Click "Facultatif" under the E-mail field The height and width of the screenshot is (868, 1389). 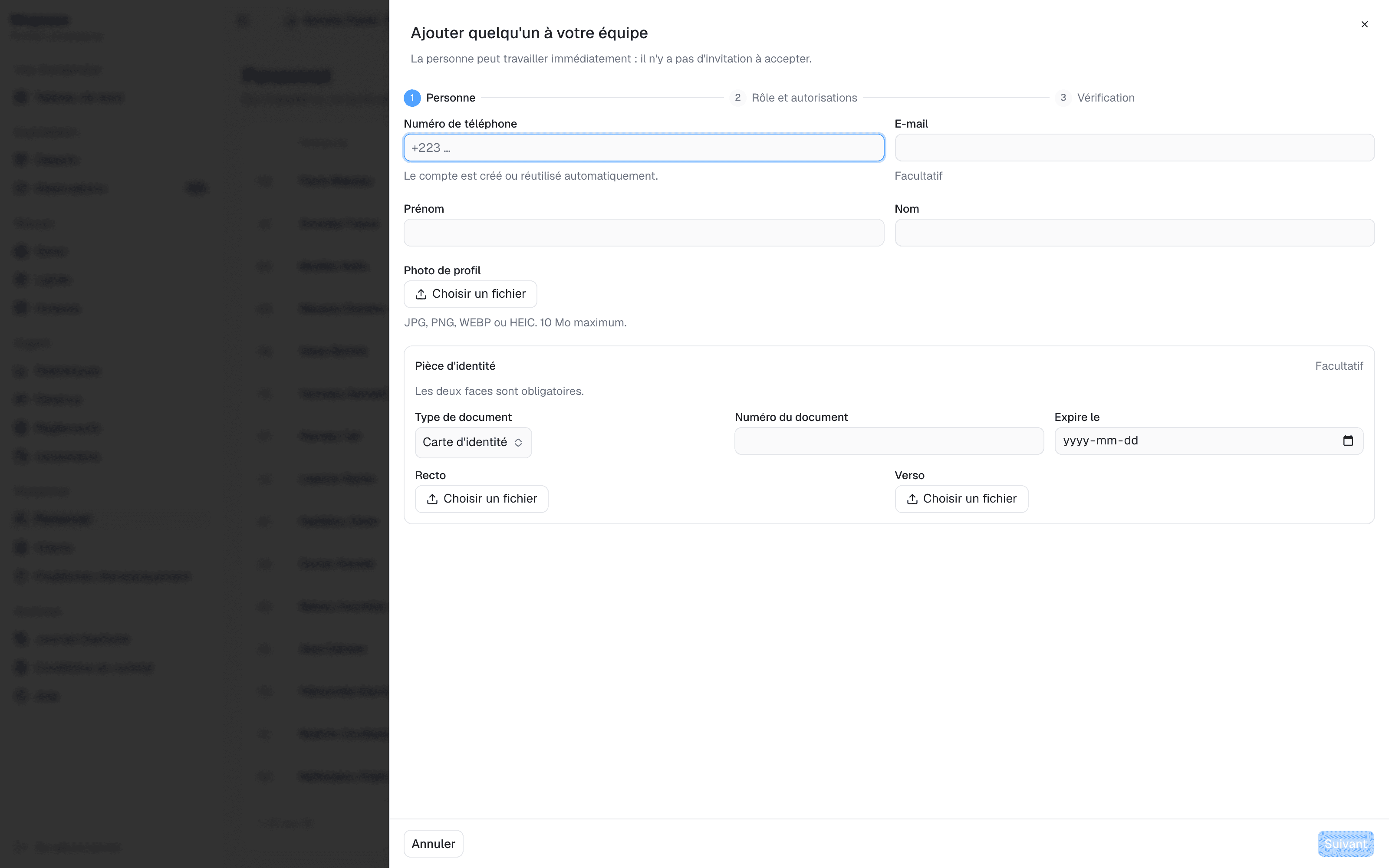tap(918, 176)
